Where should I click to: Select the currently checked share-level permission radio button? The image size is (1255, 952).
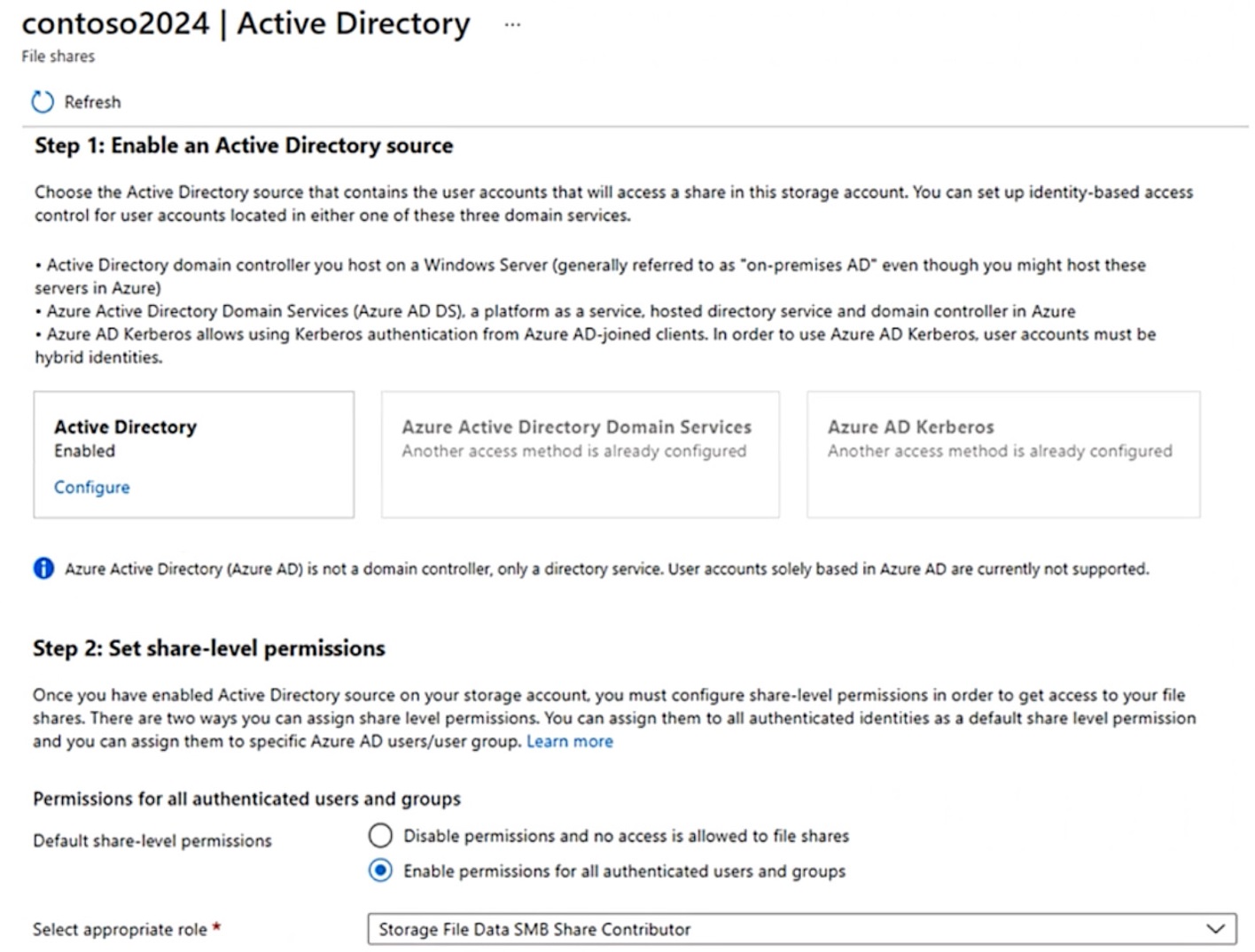click(380, 871)
